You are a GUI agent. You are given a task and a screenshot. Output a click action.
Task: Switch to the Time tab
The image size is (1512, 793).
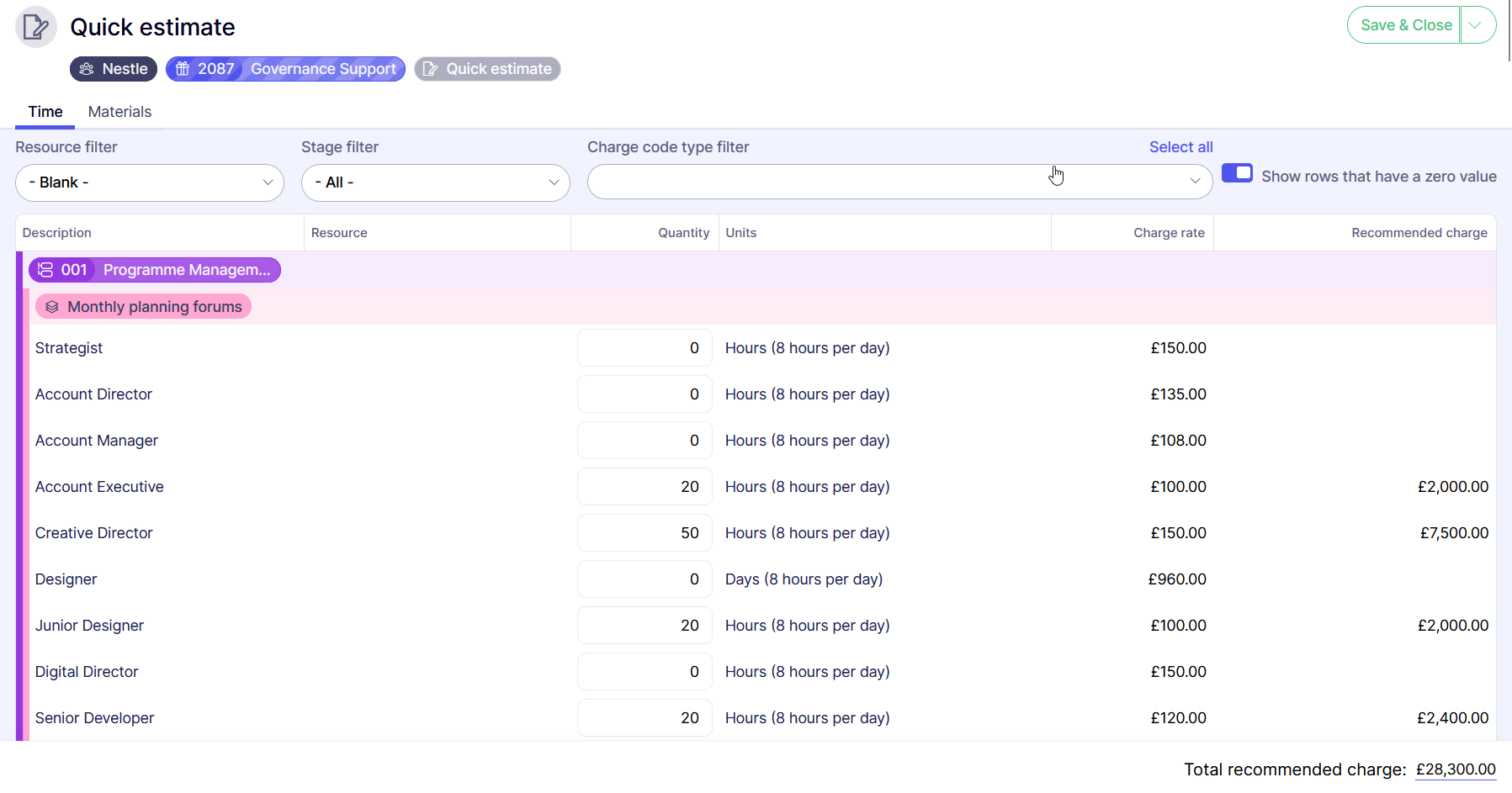[x=45, y=112]
